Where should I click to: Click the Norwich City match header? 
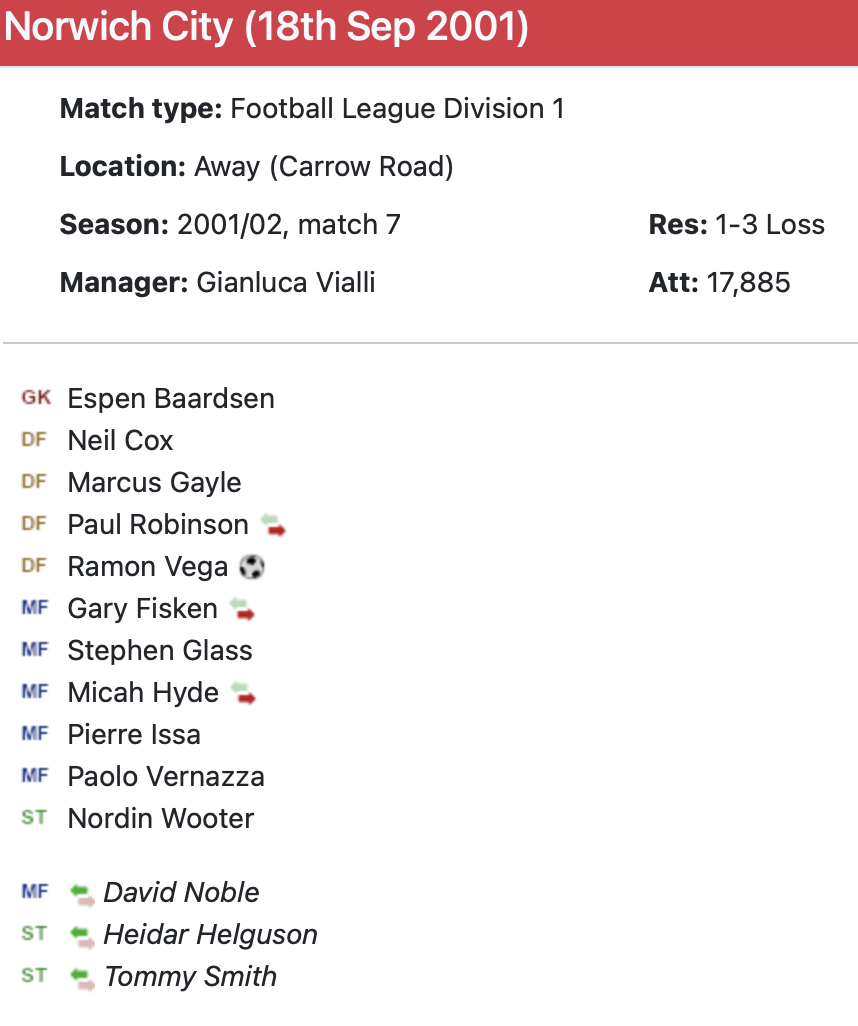[266, 27]
